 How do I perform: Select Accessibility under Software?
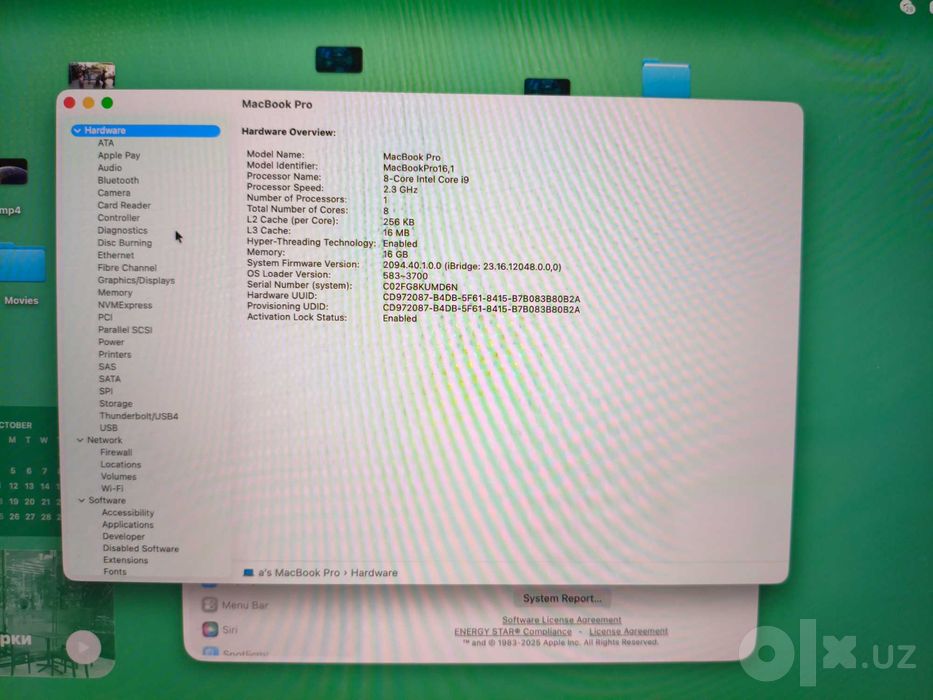pyautogui.click(x=128, y=512)
